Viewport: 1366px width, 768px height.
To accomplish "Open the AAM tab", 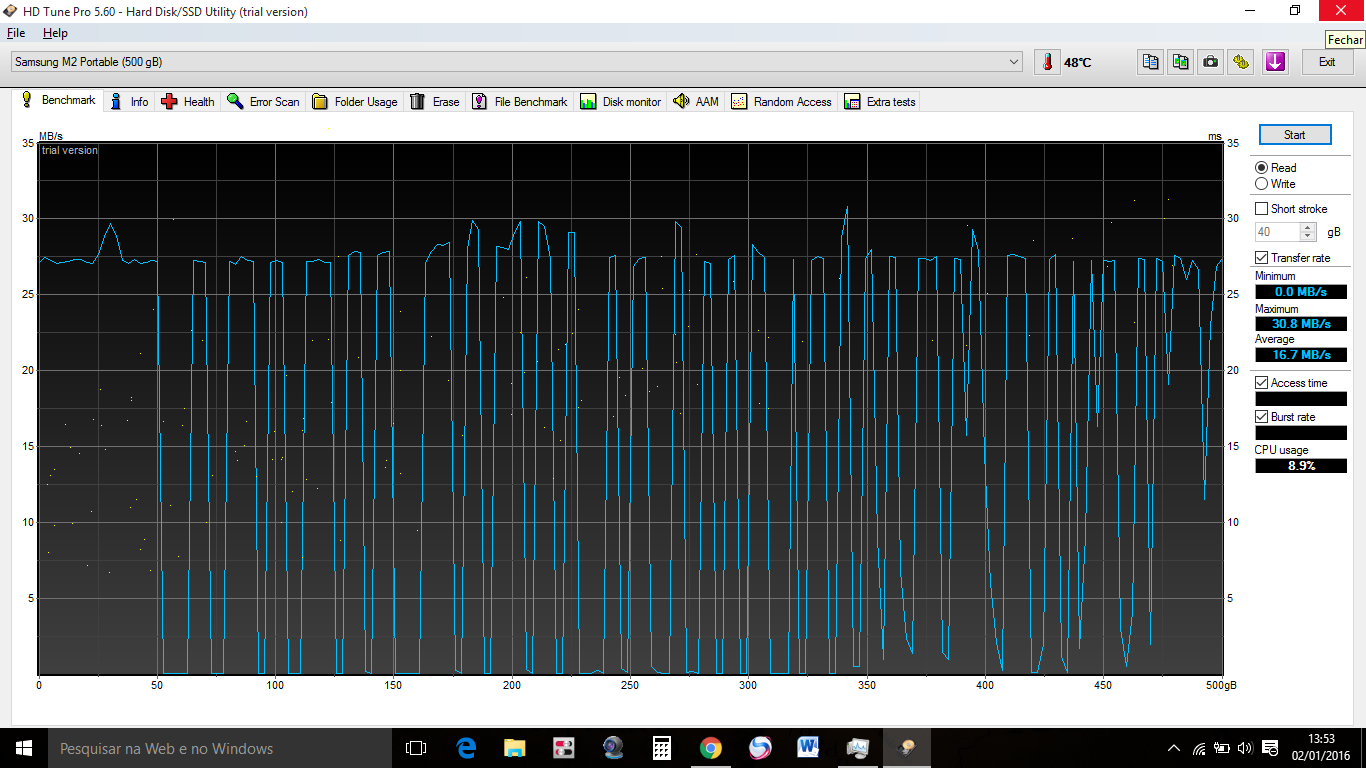I will [x=696, y=102].
